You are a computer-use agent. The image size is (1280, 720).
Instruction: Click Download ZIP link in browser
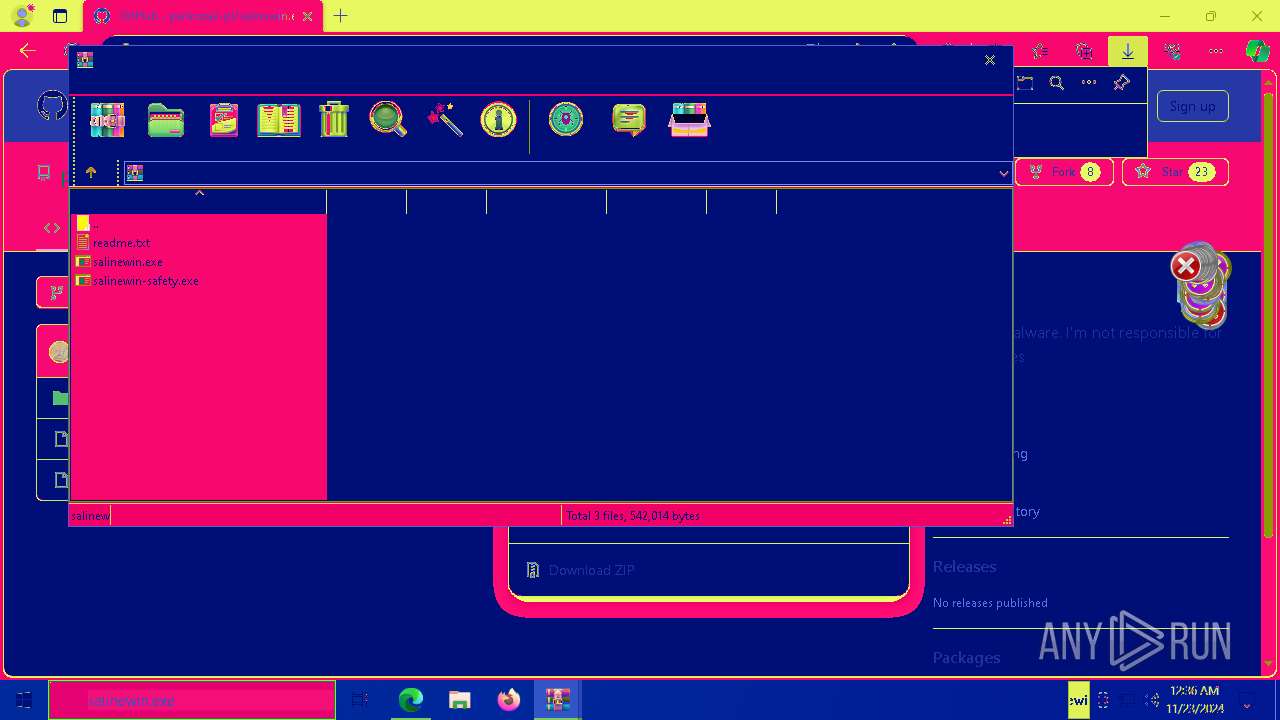(591, 570)
